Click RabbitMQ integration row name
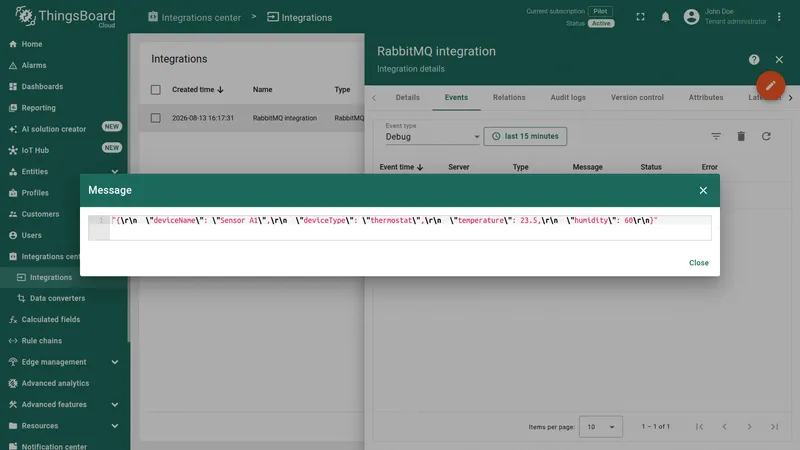Image resolution: width=800 pixels, height=450 pixels. click(x=285, y=118)
